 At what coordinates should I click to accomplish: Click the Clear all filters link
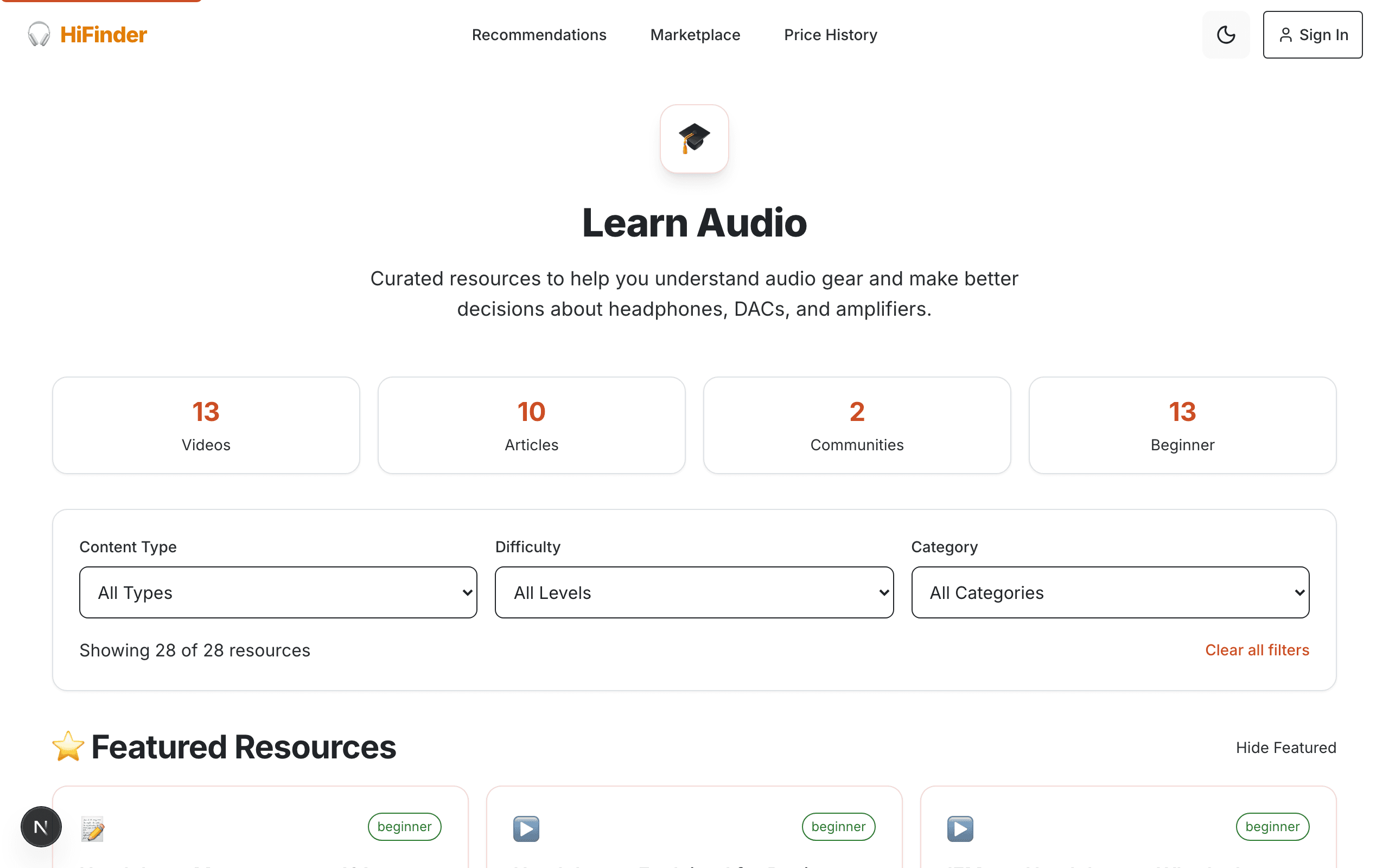point(1257,650)
